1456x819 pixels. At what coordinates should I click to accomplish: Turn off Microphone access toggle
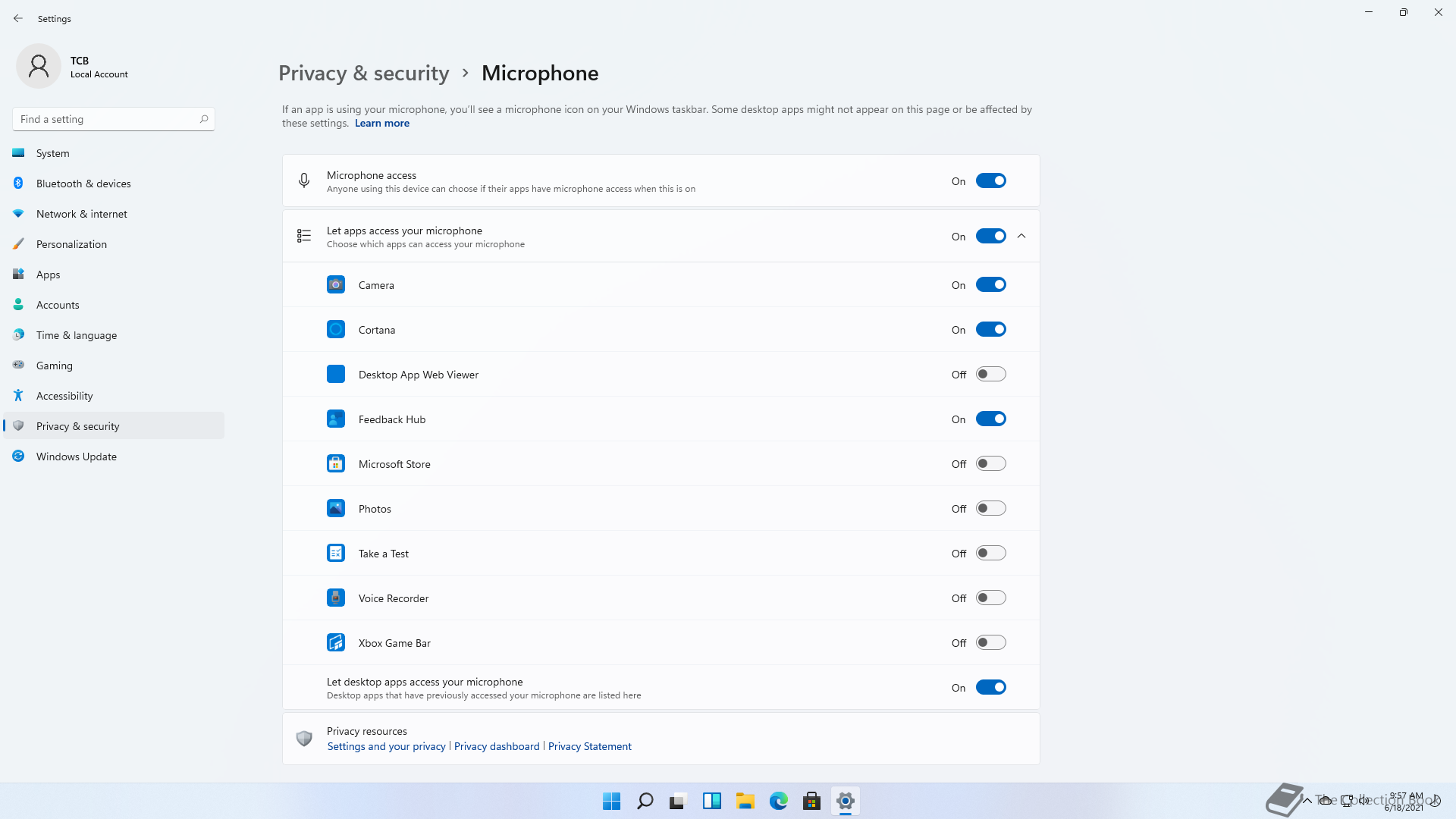(x=990, y=180)
